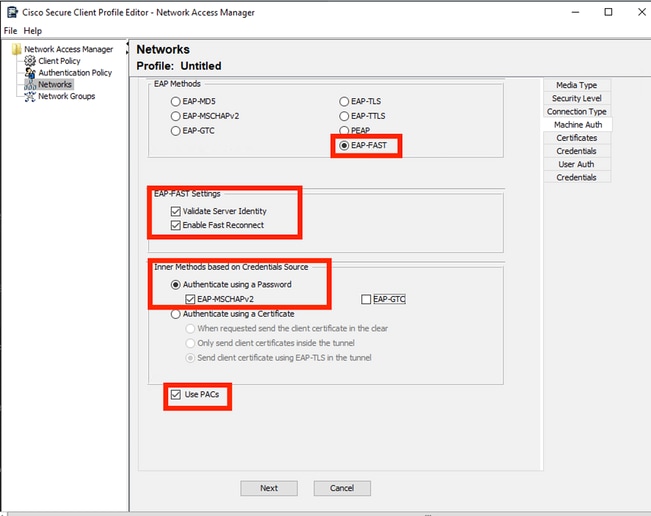Switch to the User Auth tab
Image resolution: width=651 pixels, height=516 pixels.
pyautogui.click(x=577, y=164)
